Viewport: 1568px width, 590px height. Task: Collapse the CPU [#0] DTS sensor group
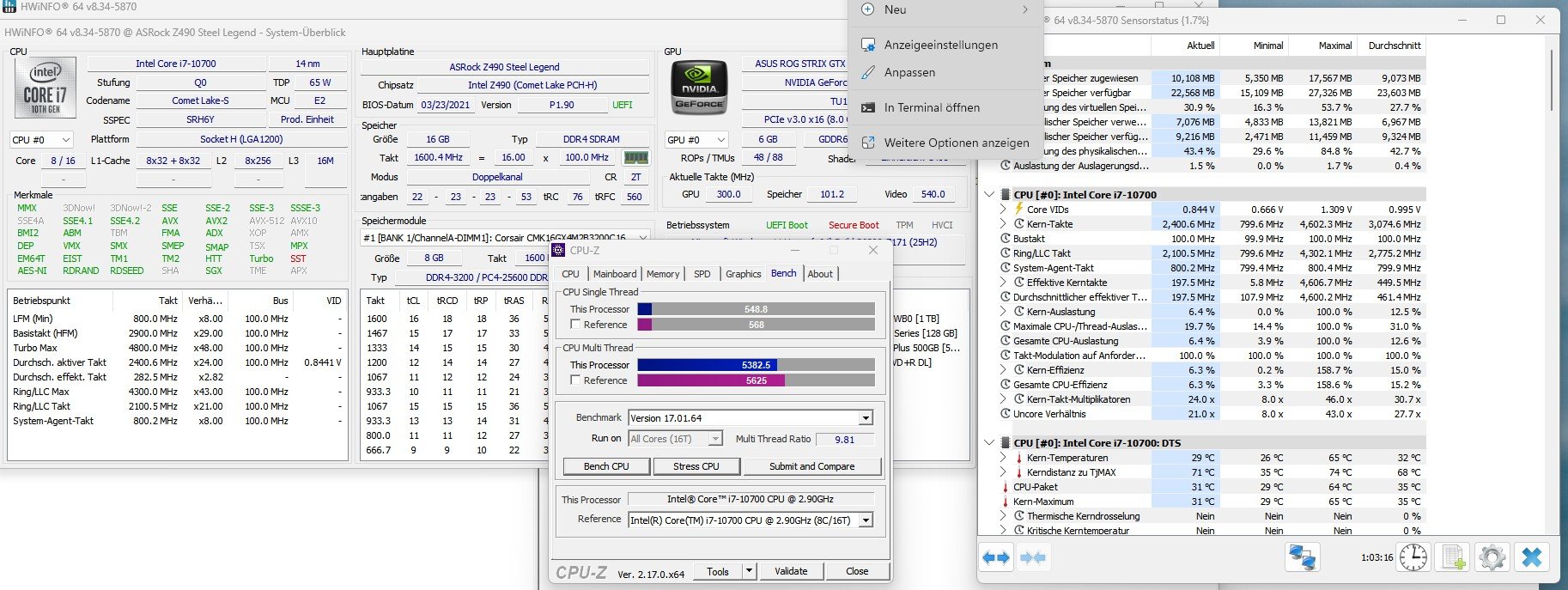click(989, 443)
